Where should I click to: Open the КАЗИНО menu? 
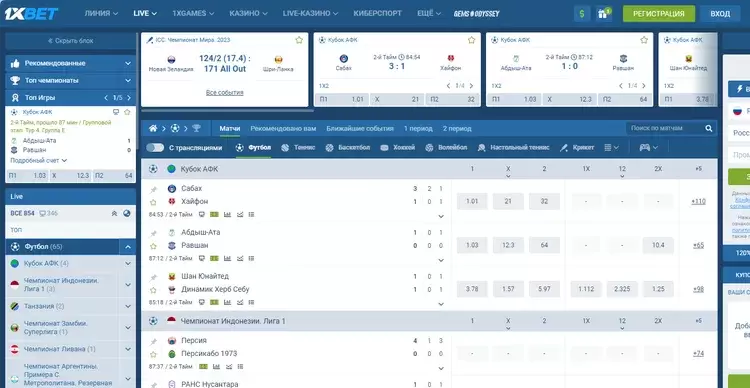[x=248, y=13]
